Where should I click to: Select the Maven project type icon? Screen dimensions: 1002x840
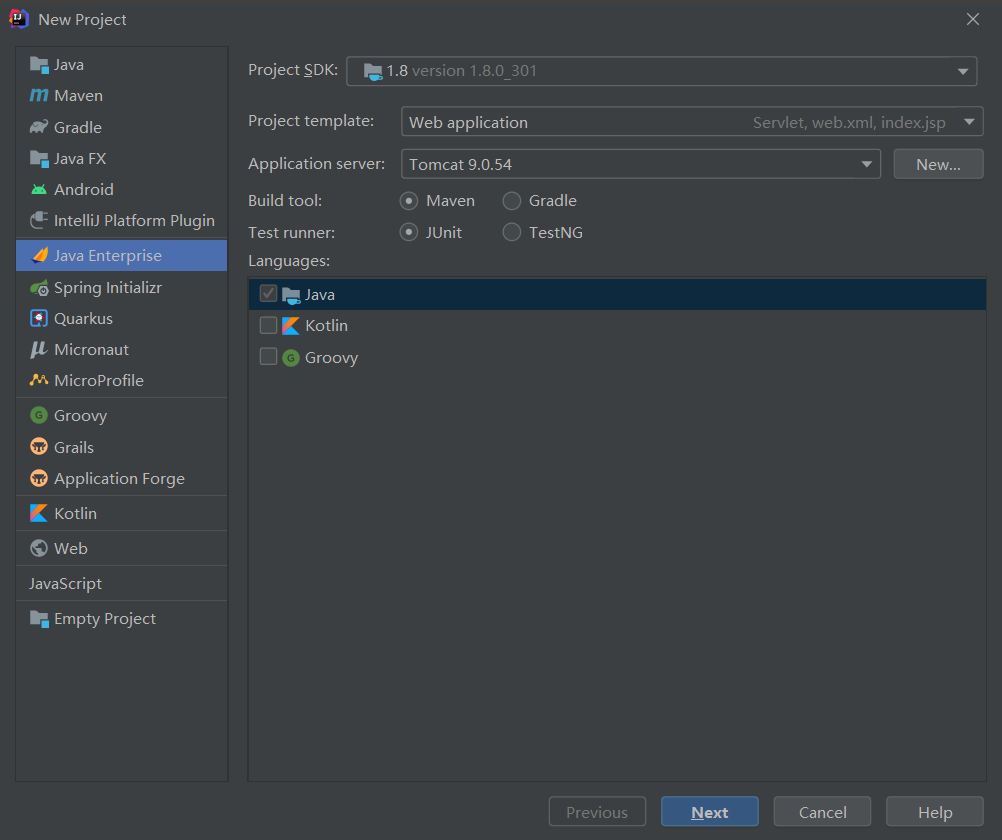click(39, 96)
